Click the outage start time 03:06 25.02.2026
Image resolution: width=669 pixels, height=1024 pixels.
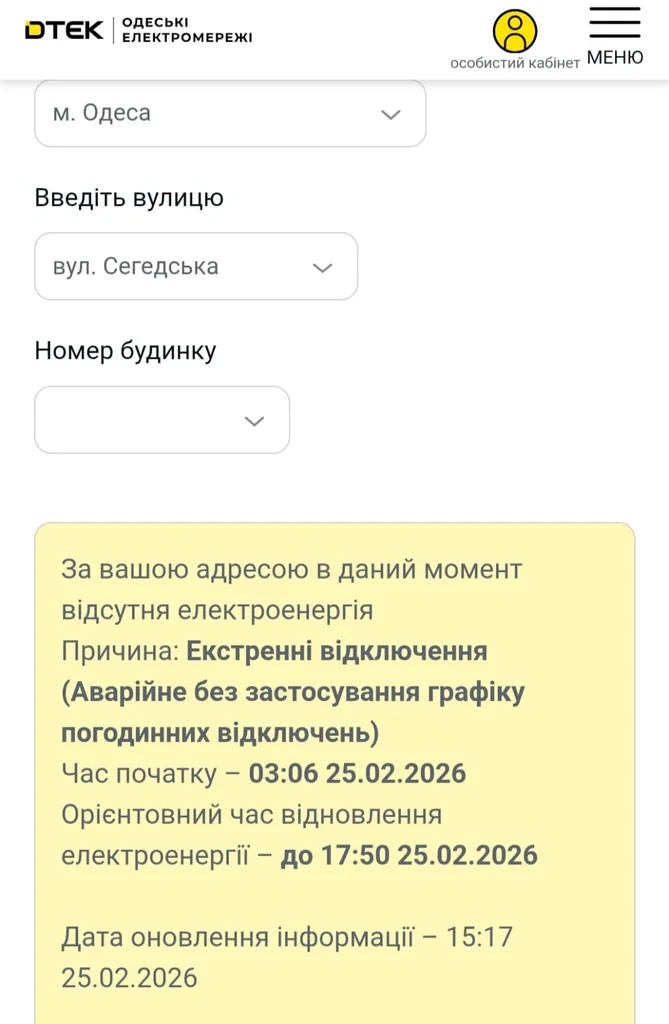pos(357,774)
